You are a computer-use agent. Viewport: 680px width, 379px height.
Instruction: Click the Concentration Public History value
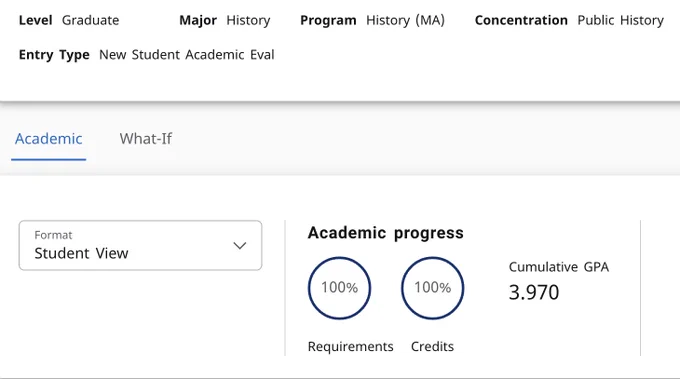point(621,20)
